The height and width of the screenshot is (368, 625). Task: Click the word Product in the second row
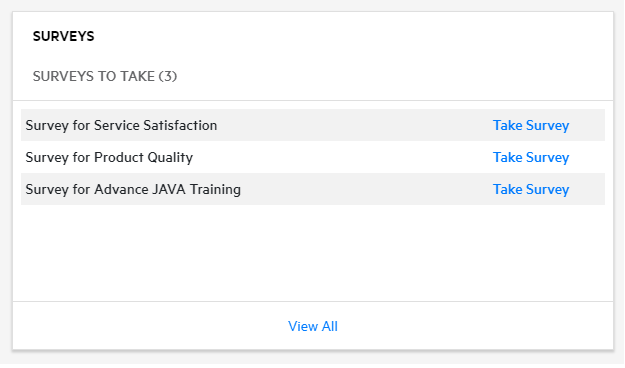119,157
